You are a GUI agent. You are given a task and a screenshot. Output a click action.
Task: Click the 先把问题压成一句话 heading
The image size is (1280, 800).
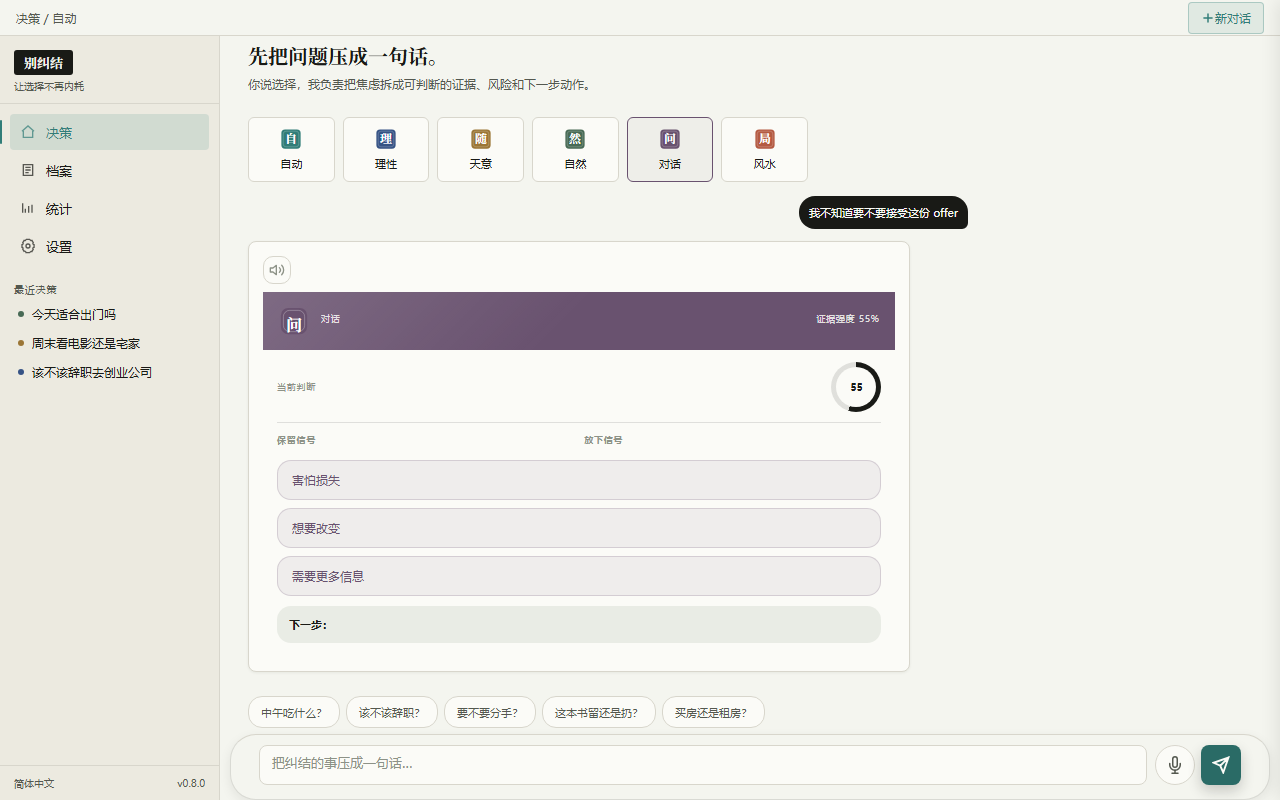[343, 57]
